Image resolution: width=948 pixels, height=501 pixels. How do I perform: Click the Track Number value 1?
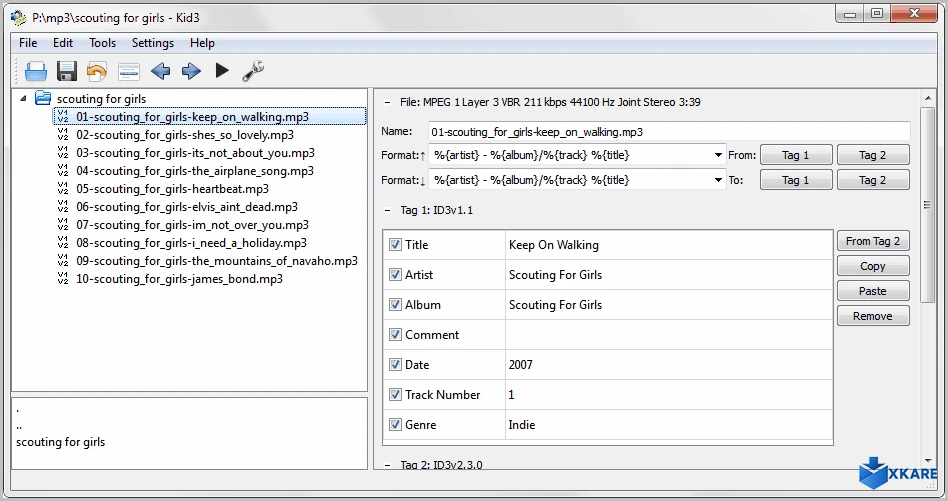point(511,395)
